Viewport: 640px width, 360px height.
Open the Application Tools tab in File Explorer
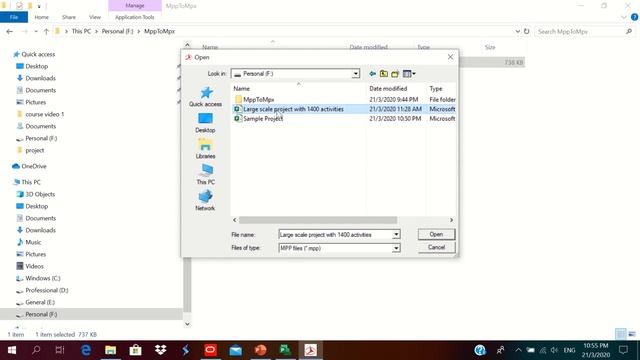135,17
